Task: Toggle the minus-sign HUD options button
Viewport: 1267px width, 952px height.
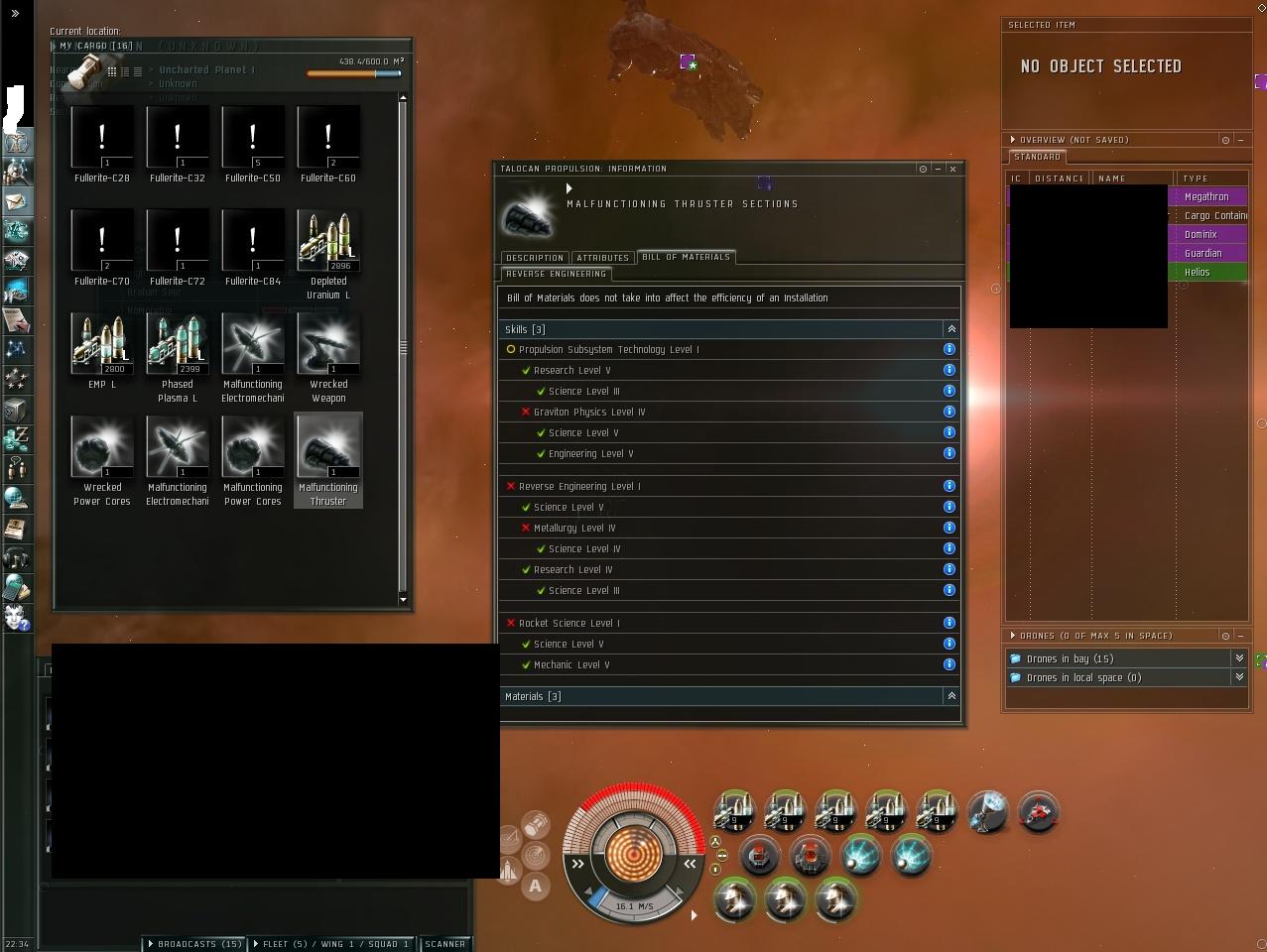Action: [721, 855]
